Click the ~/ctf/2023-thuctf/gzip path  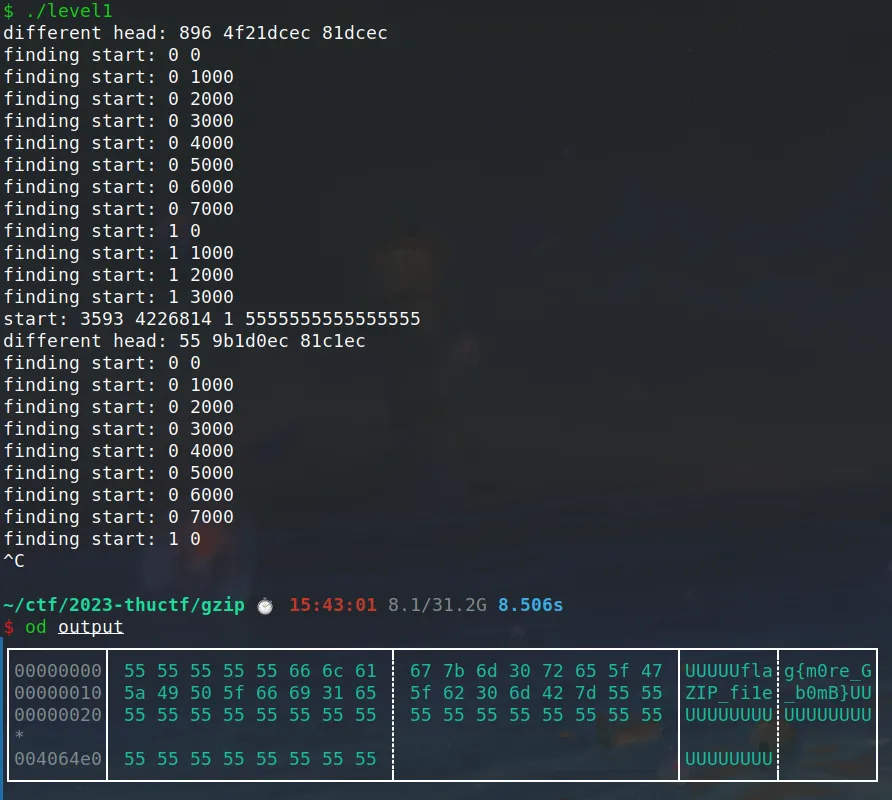point(124,605)
